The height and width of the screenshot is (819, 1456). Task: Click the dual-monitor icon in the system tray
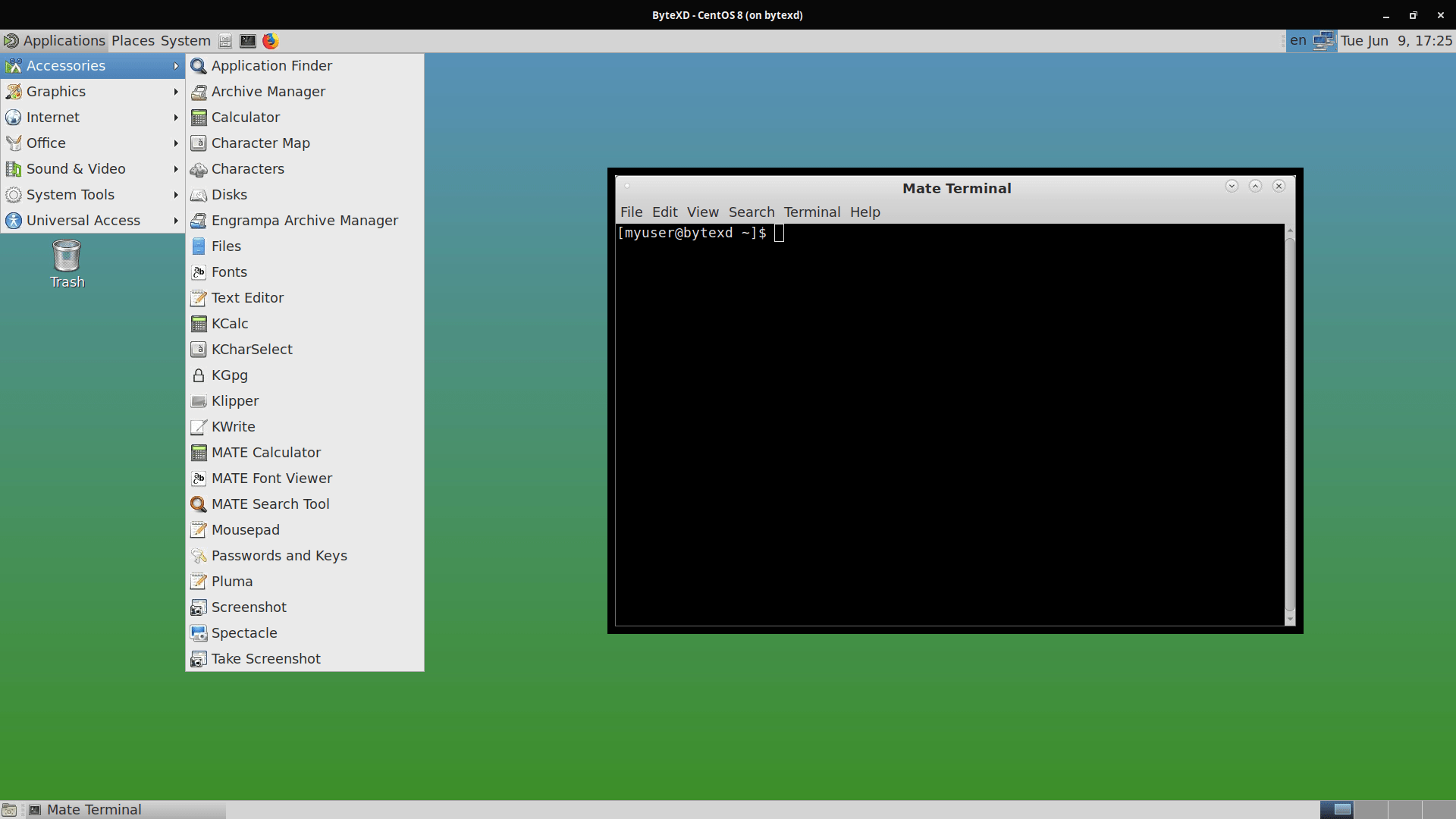coord(1324,40)
